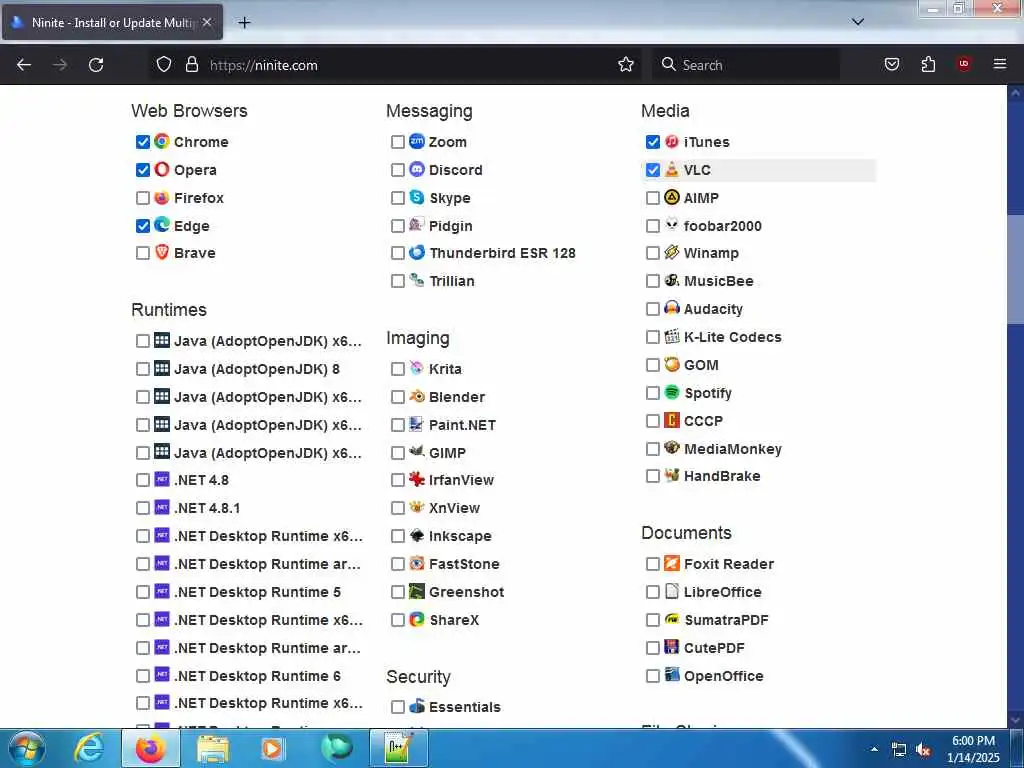The image size is (1024, 768).
Task: Check the LibreOffice checkbox
Action: pos(652,592)
